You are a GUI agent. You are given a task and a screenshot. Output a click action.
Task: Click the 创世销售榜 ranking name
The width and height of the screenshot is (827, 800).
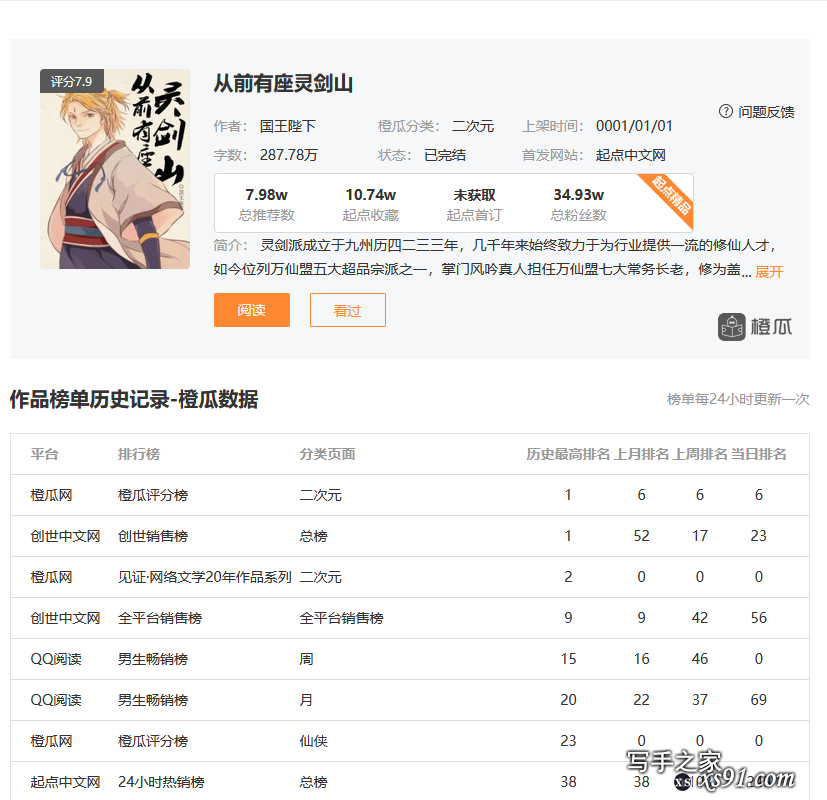153,536
